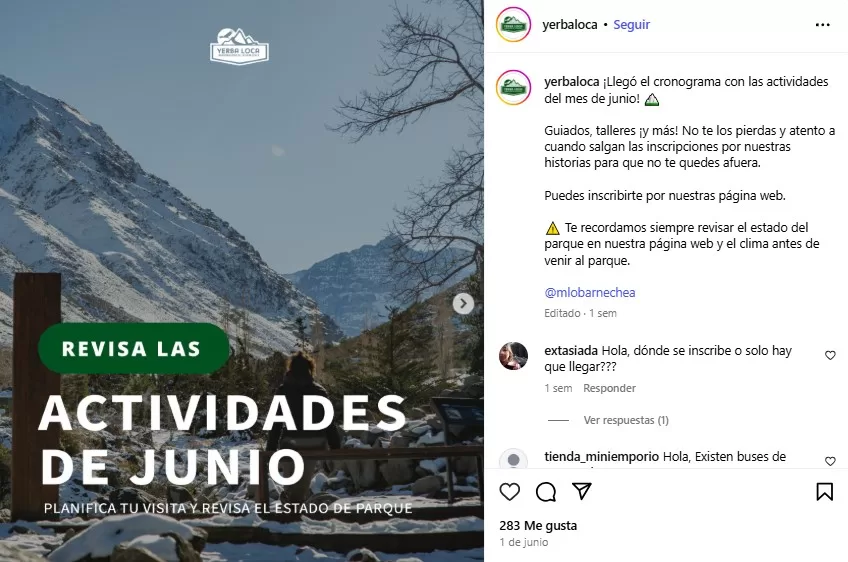
Task: Like the post with the heart icon
Action: pyautogui.click(x=509, y=492)
